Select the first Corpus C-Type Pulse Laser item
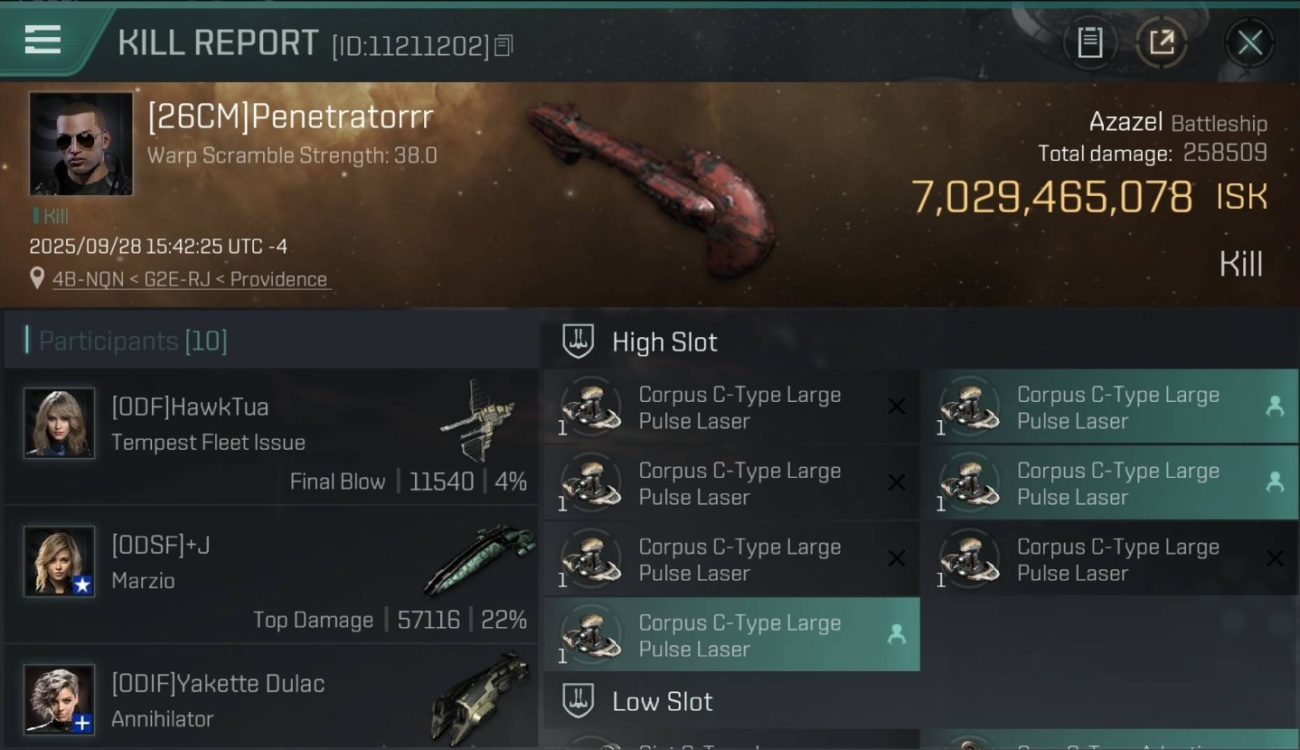The height and width of the screenshot is (750, 1300). (731, 407)
